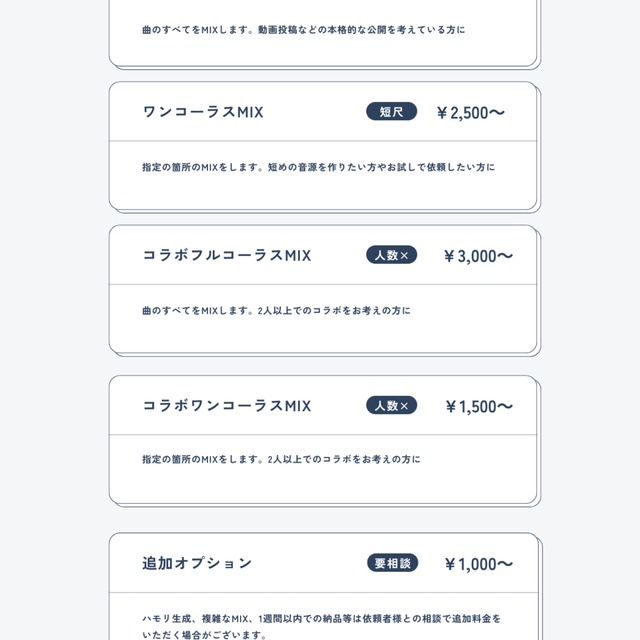This screenshot has width=640, height=640.
Task: Open the コラボワンコーラスMIX plan title
Action: 227,406
